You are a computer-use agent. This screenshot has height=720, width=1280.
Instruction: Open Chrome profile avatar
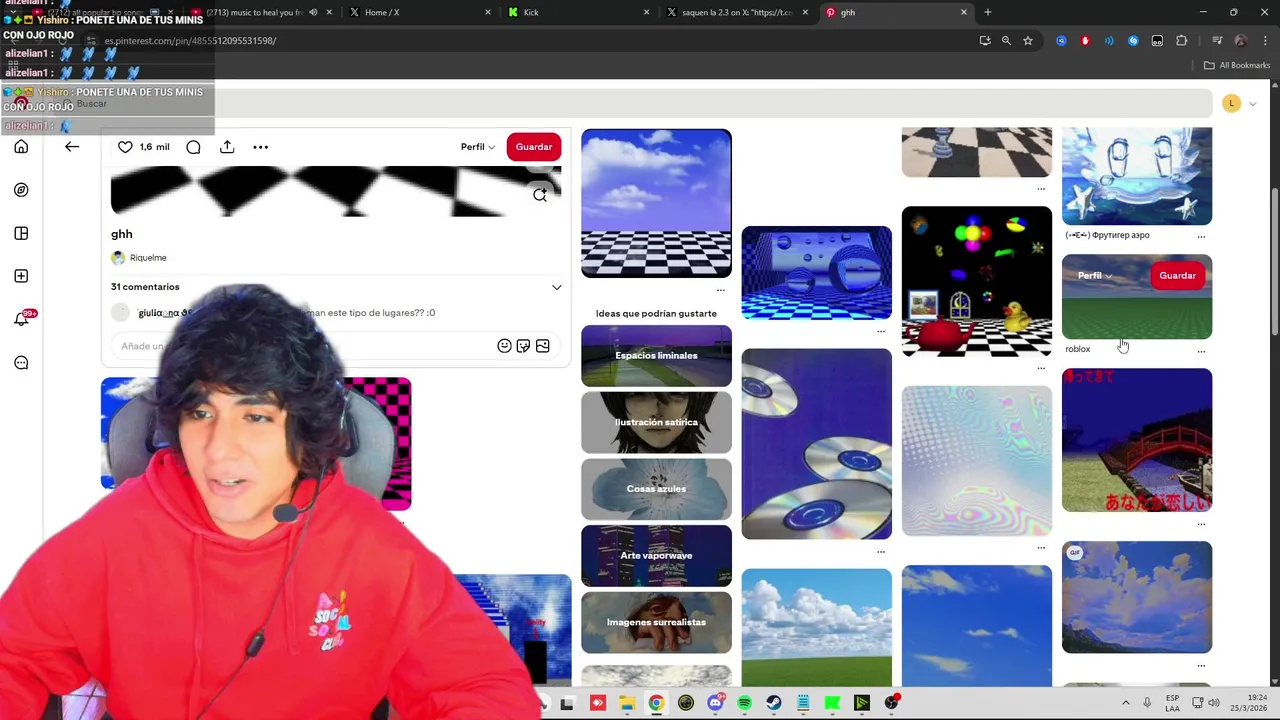click(x=1241, y=41)
